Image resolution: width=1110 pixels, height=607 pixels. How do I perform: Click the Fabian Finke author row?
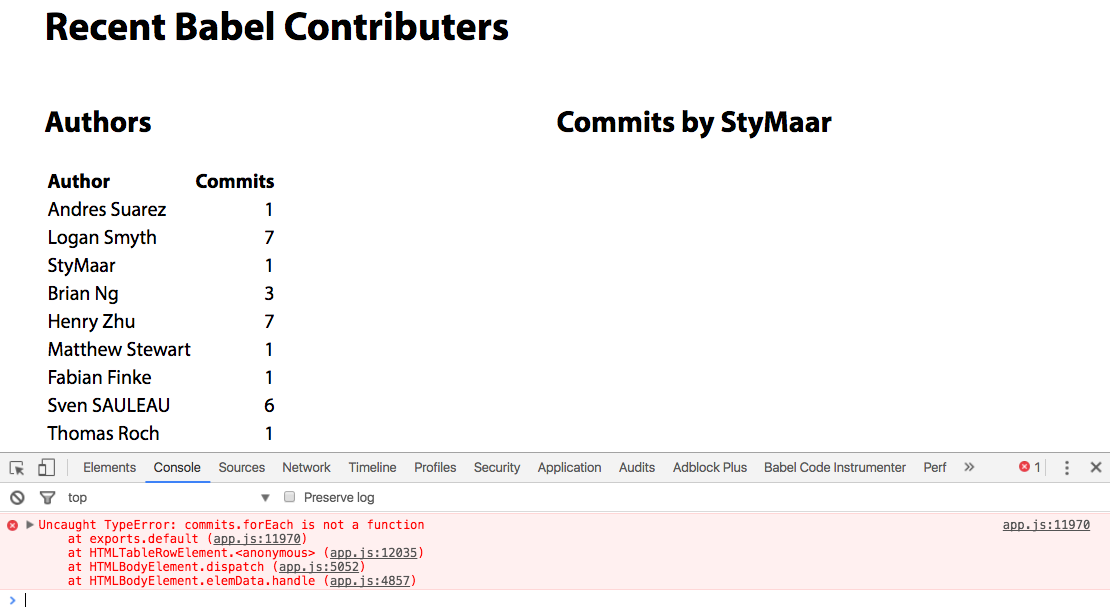tap(161, 378)
